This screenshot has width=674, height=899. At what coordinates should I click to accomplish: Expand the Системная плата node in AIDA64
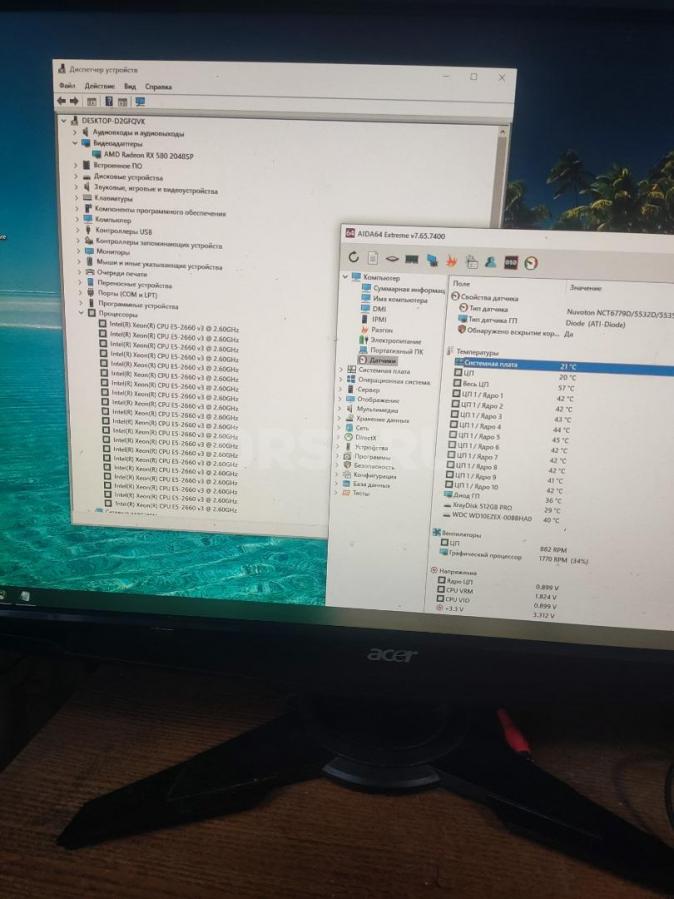(x=339, y=369)
